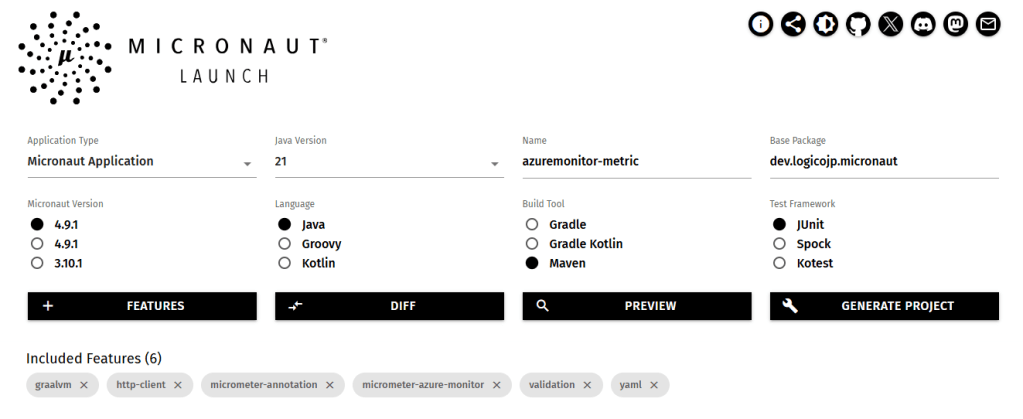
Task: Click the email envelope icon
Action: (988, 24)
